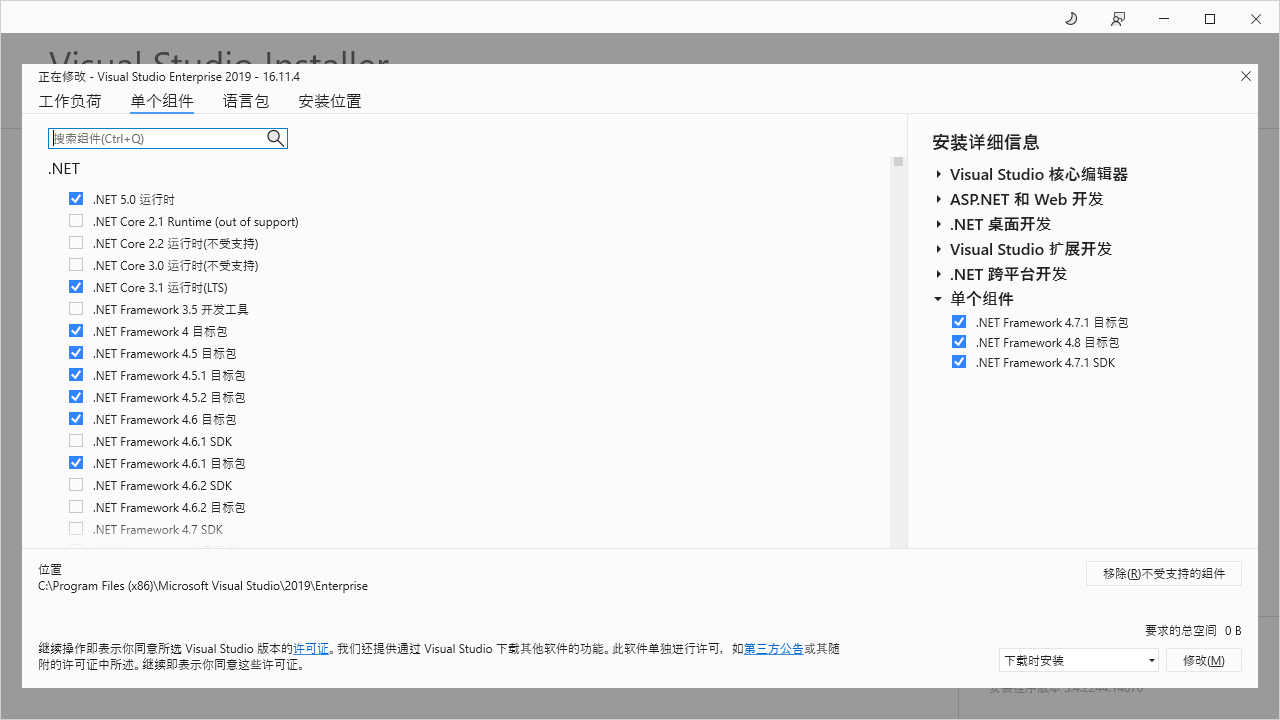Uncheck .NET Framework 4.8 目标包 in details panel
Viewport: 1280px width, 720px height.
pyautogui.click(x=959, y=342)
